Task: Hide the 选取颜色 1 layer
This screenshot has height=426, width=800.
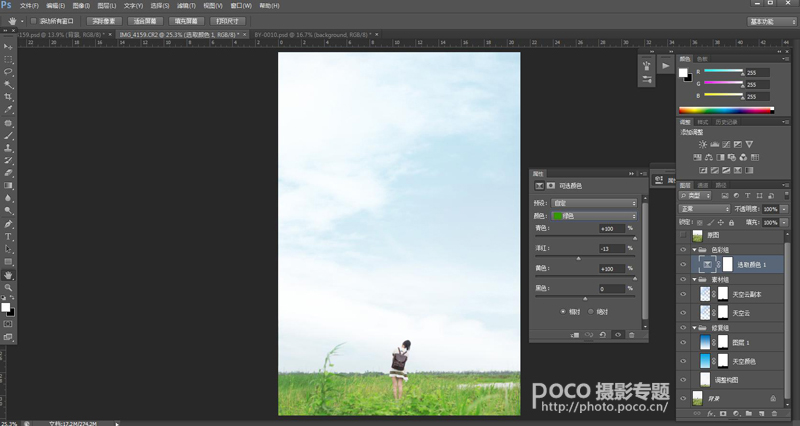Action: coord(683,264)
